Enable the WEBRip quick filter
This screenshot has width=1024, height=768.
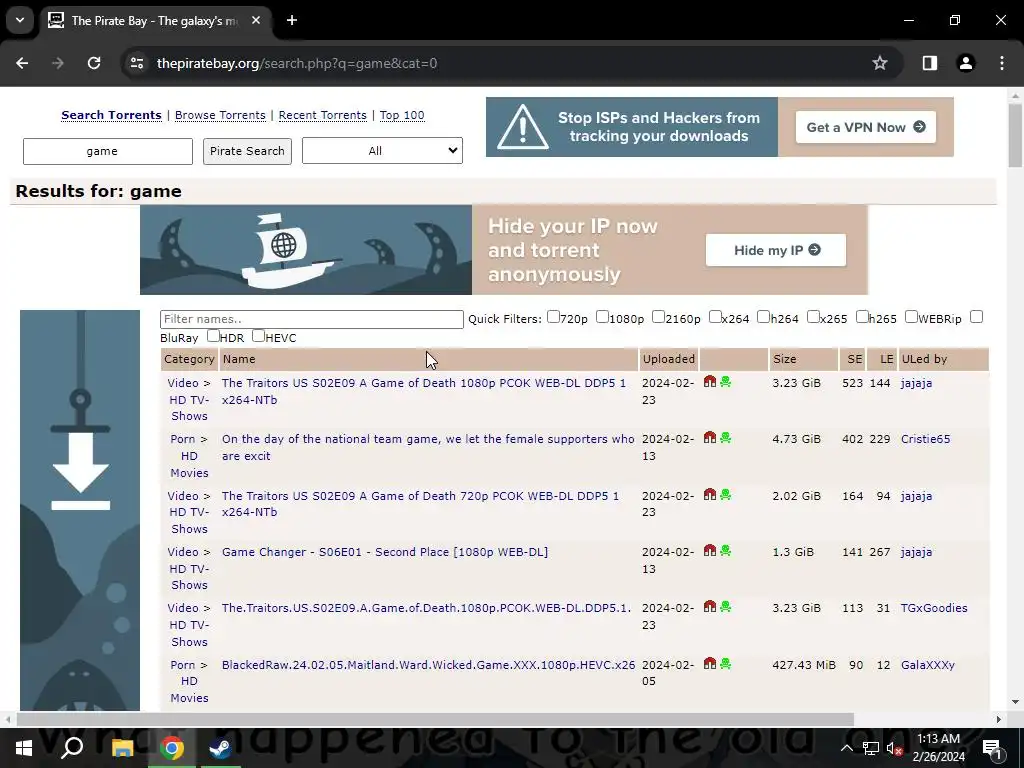pos(912,317)
